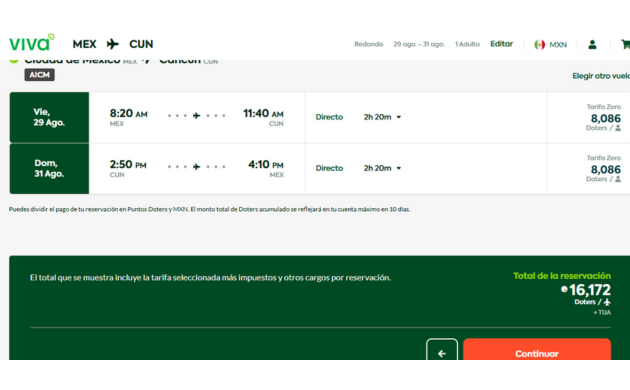
Task: Click the 11:40 AM arrival time
Action: 263,114
